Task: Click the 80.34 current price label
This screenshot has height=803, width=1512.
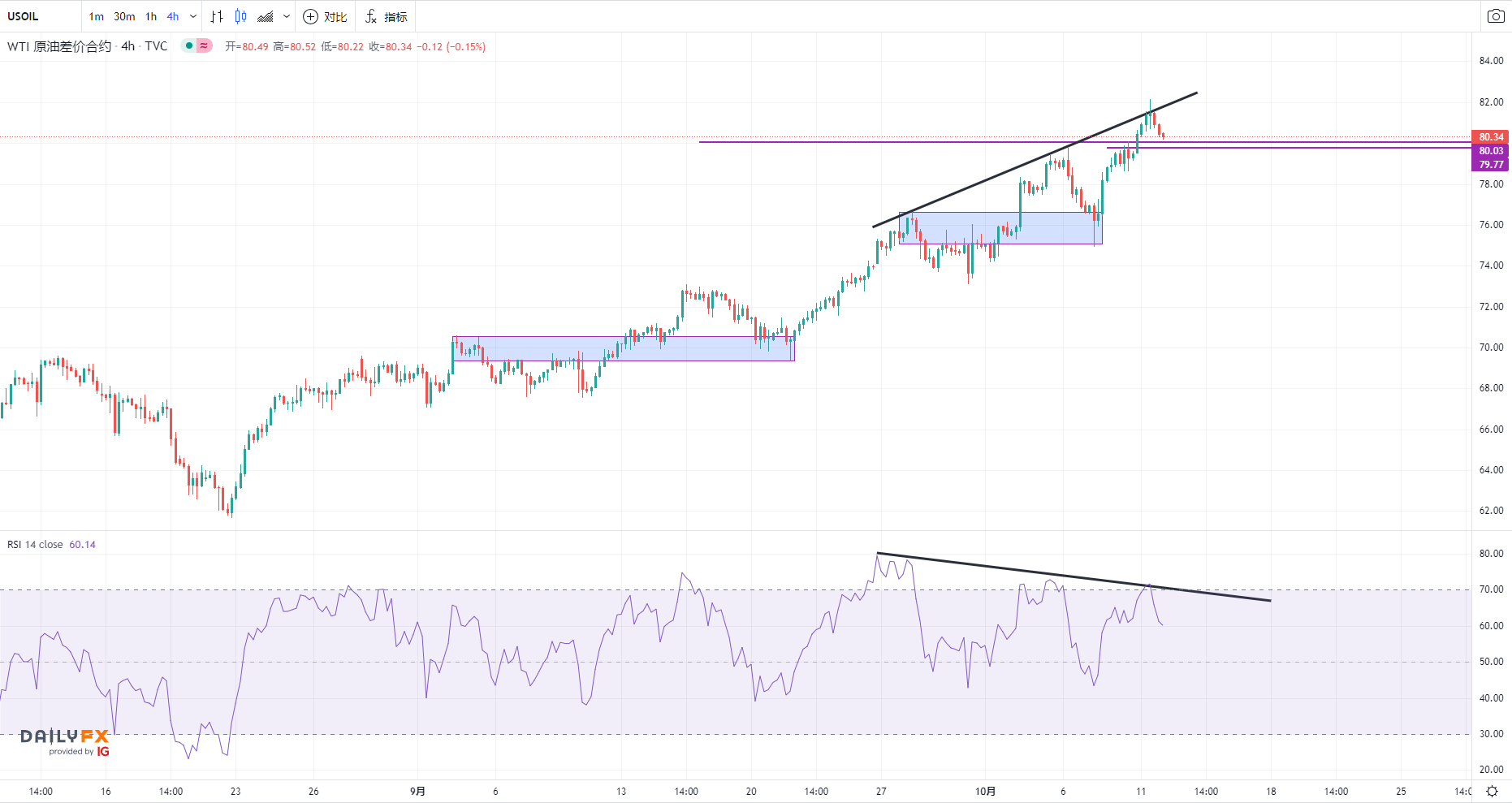Action: coord(1491,137)
